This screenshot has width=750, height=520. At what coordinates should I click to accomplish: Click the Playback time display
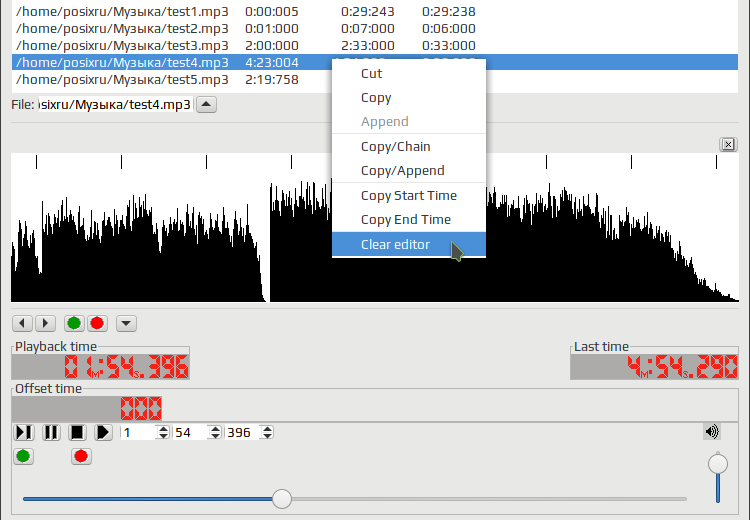point(100,367)
